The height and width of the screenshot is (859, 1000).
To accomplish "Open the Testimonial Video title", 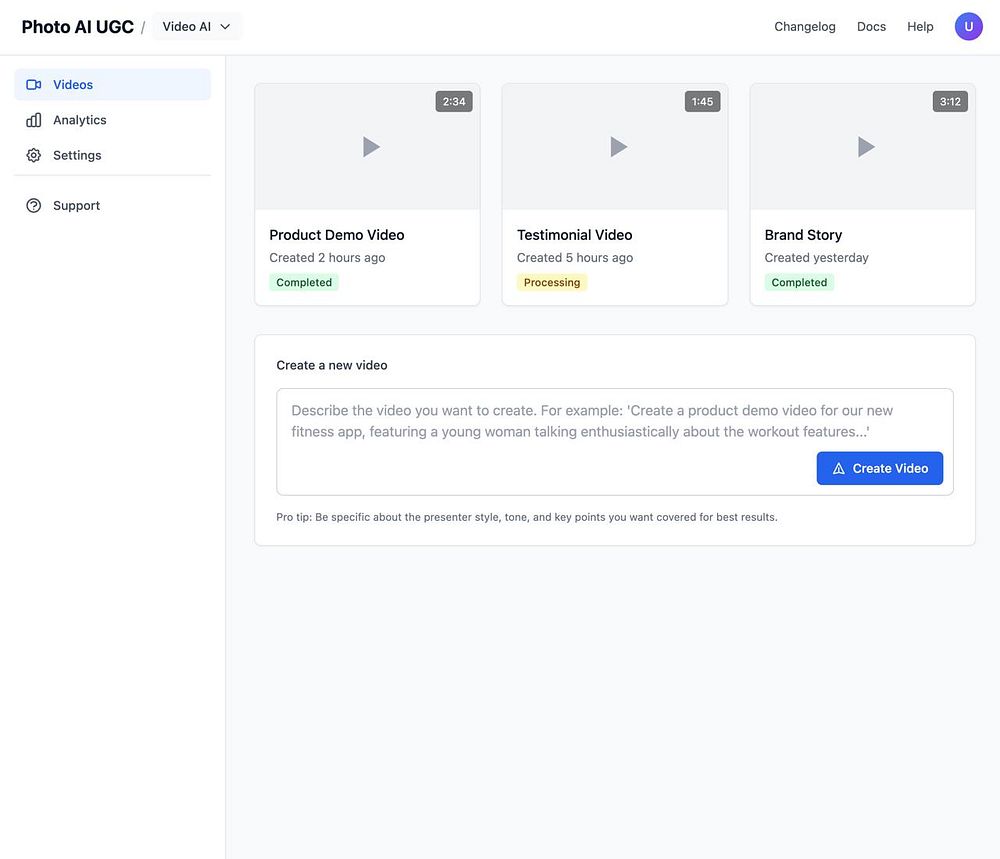I will [x=575, y=235].
